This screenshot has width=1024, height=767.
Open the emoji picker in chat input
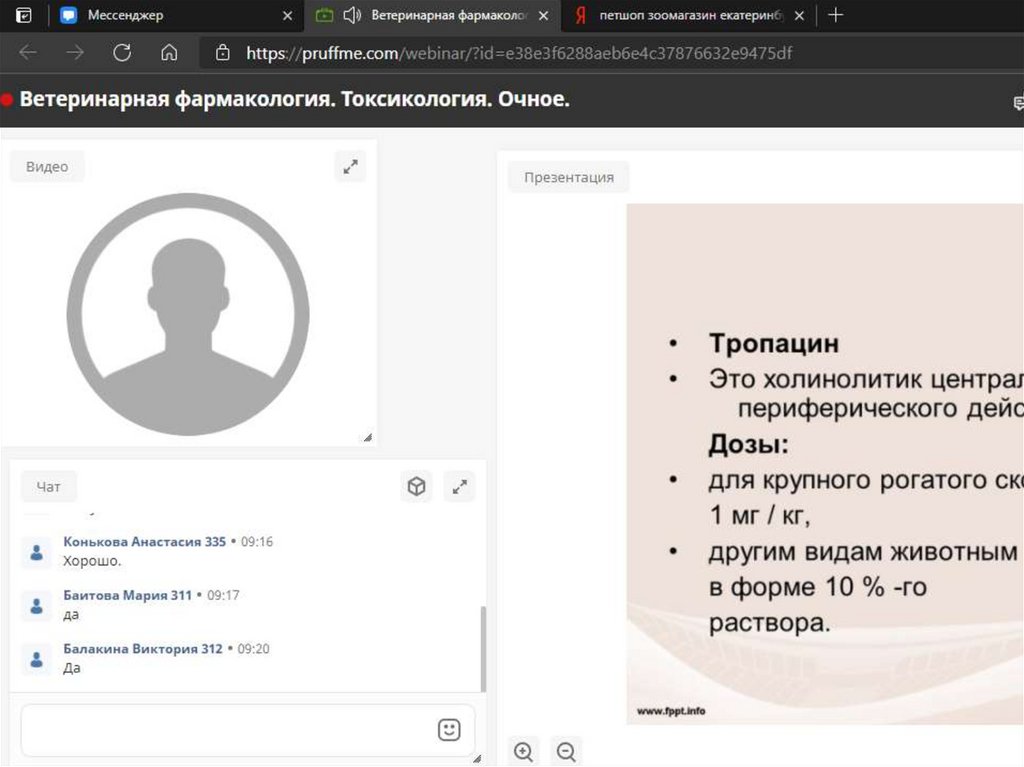tap(449, 730)
